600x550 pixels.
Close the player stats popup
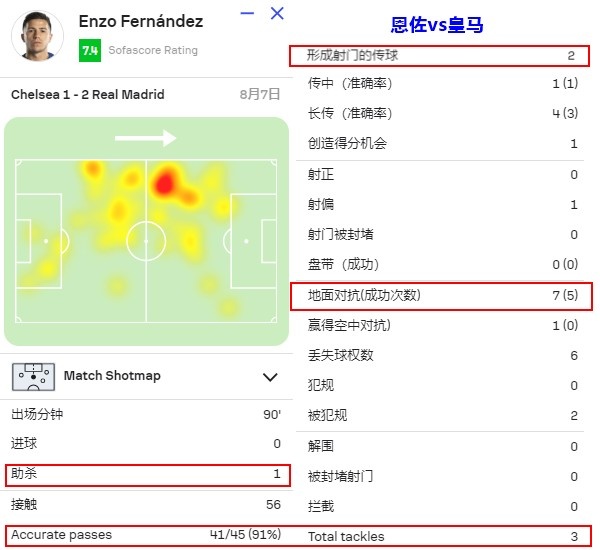tap(277, 13)
